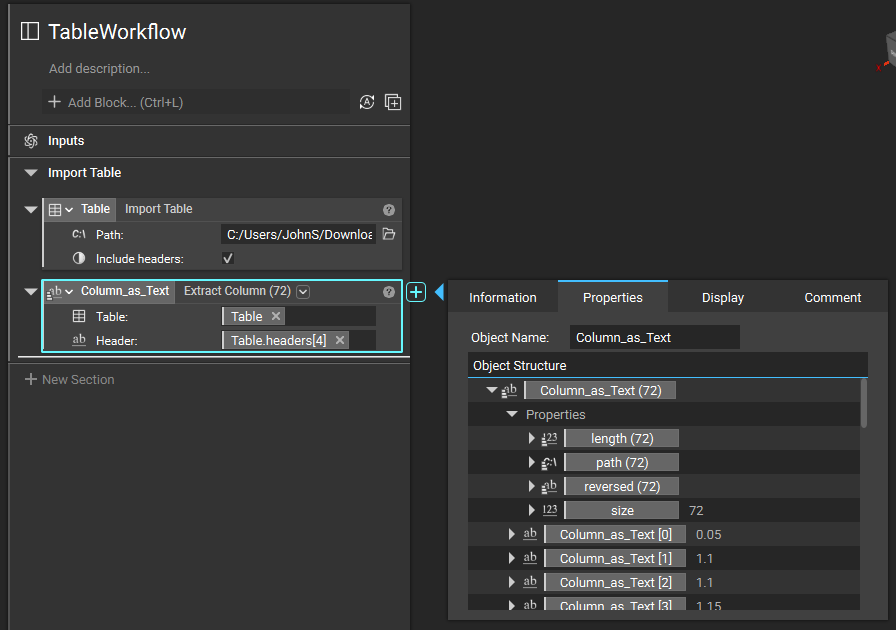
Task: Click the contrast icon beside Include headers
Action: pyautogui.click(x=79, y=258)
